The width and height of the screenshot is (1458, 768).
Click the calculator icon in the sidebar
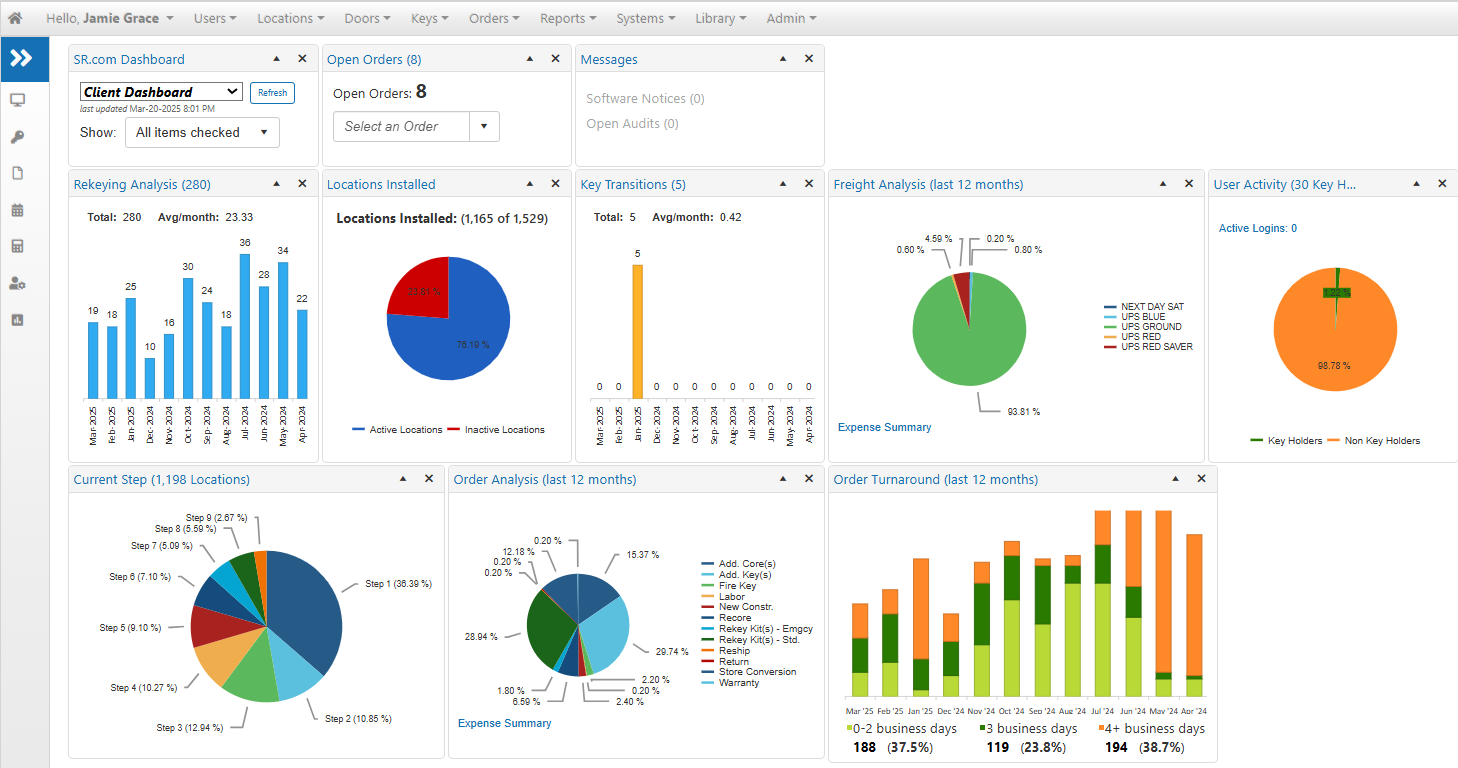(x=17, y=246)
